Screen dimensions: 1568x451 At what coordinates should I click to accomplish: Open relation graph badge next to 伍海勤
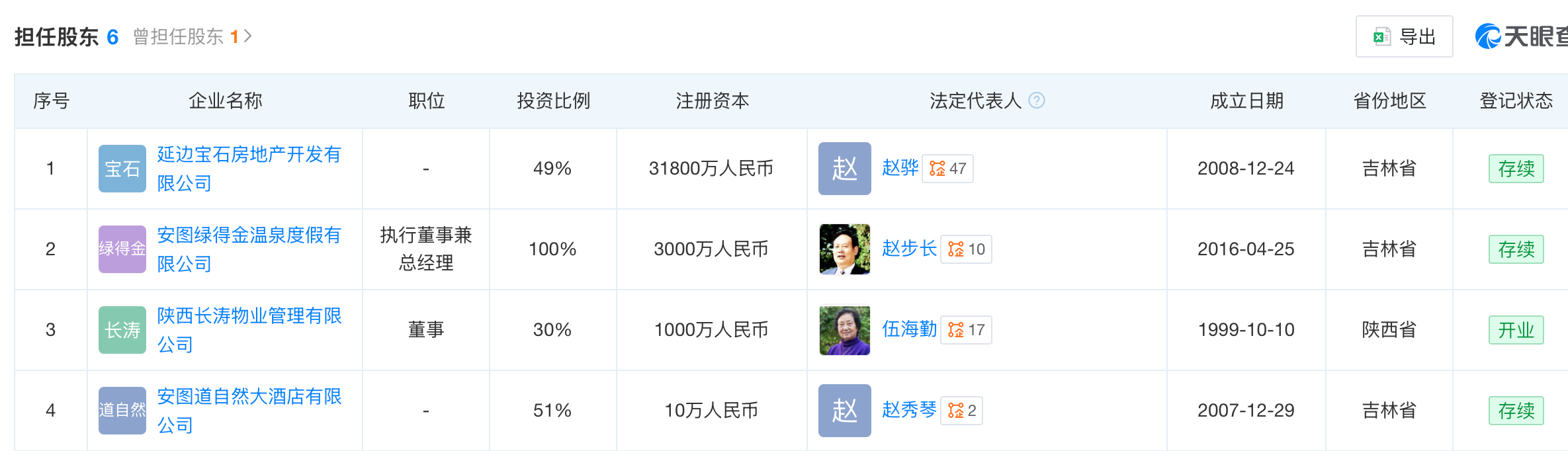966,330
